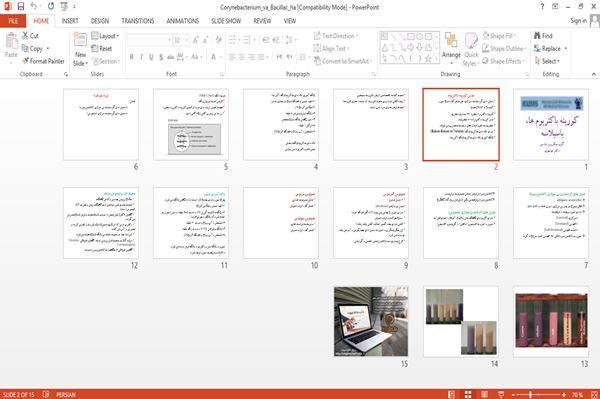Expand Shape Fill options

click(499, 36)
